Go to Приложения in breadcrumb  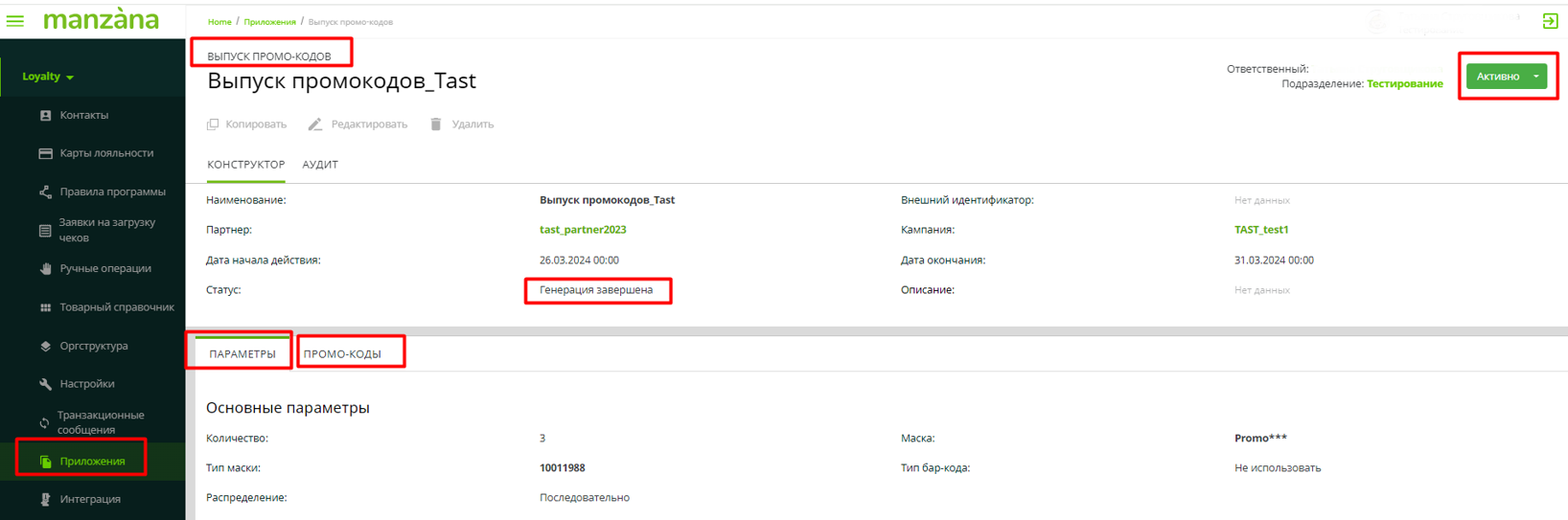[269, 22]
